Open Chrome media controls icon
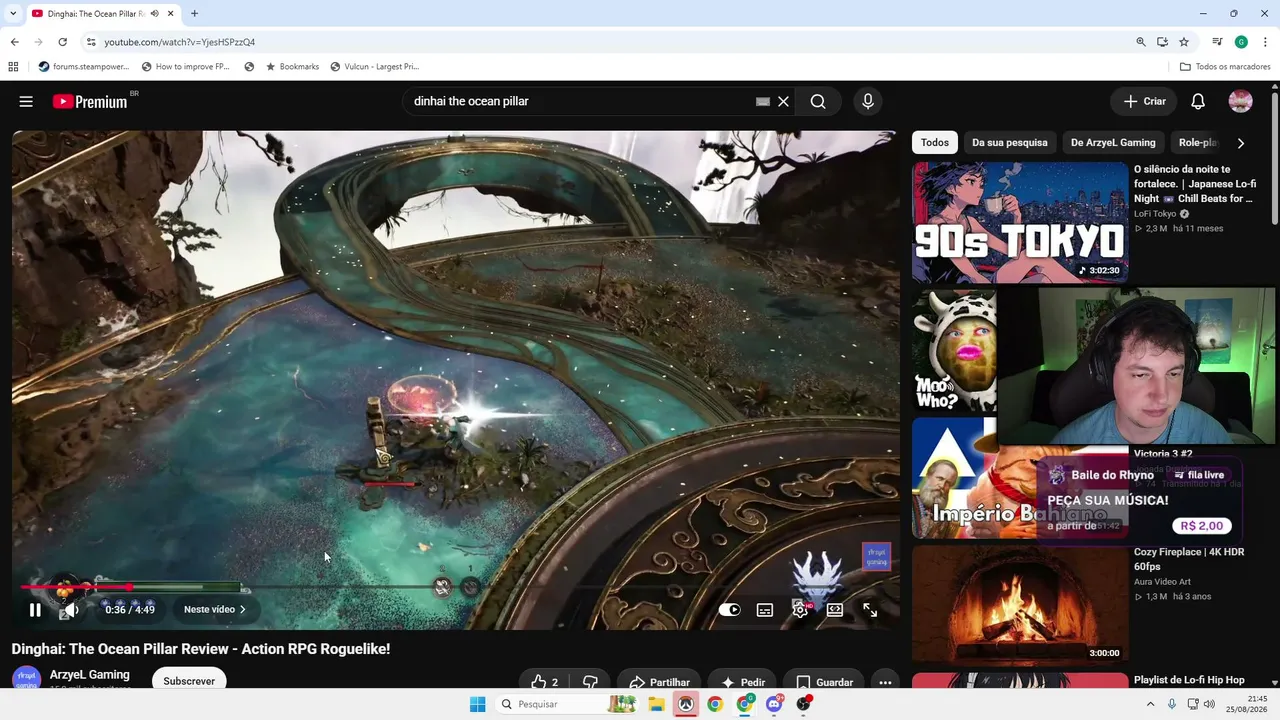The image size is (1280, 720). pyautogui.click(x=1217, y=42)
